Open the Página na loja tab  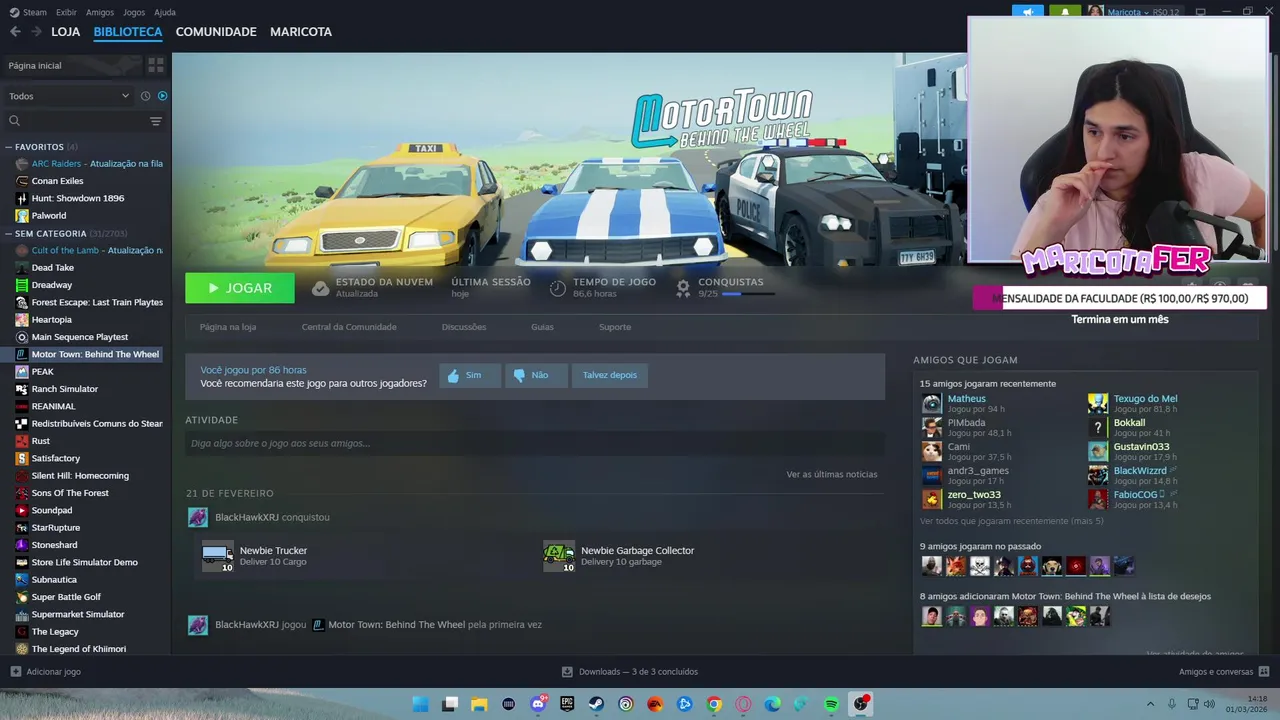coord(228,327)
